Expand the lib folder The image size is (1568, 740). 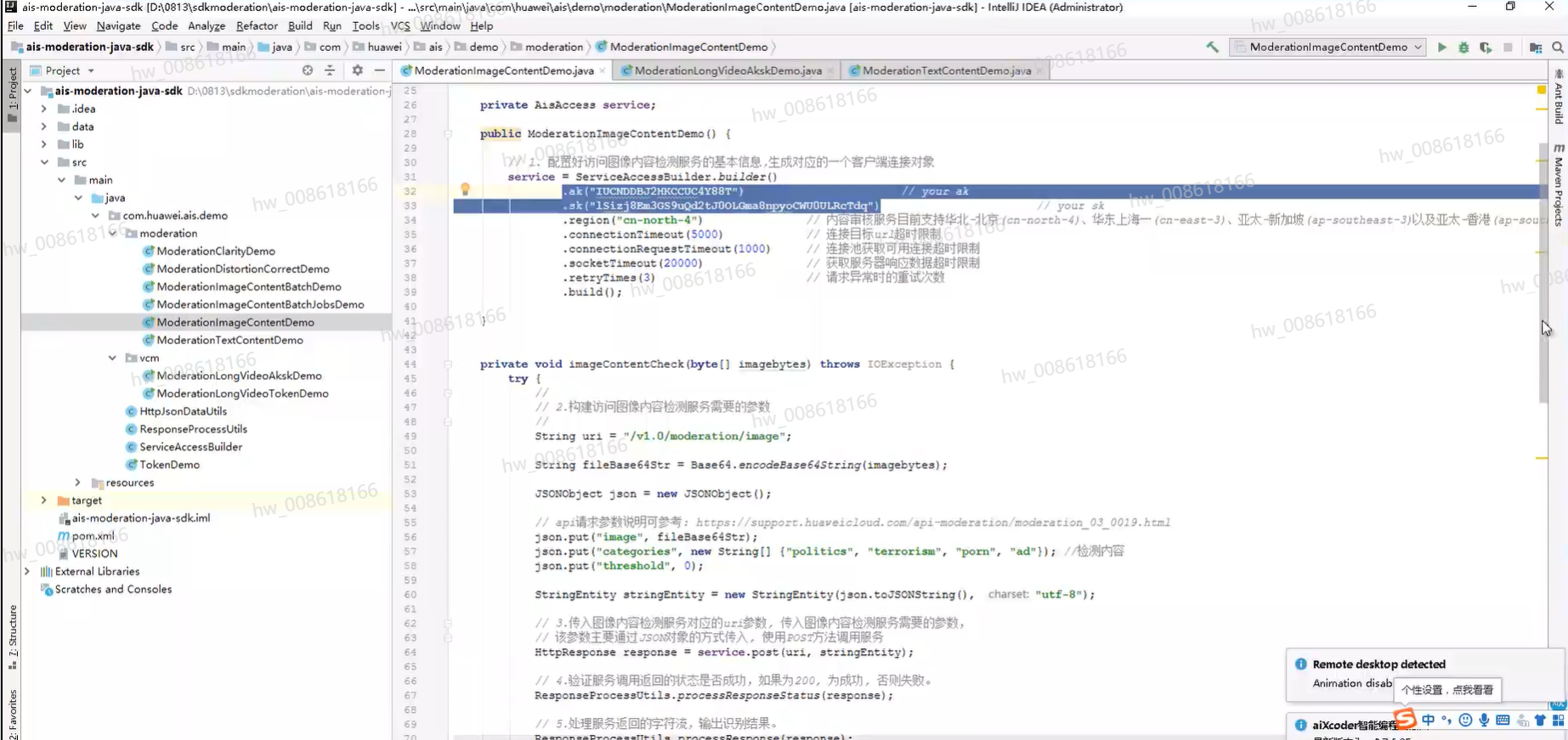pyautogui.click(x=44, y=144)
